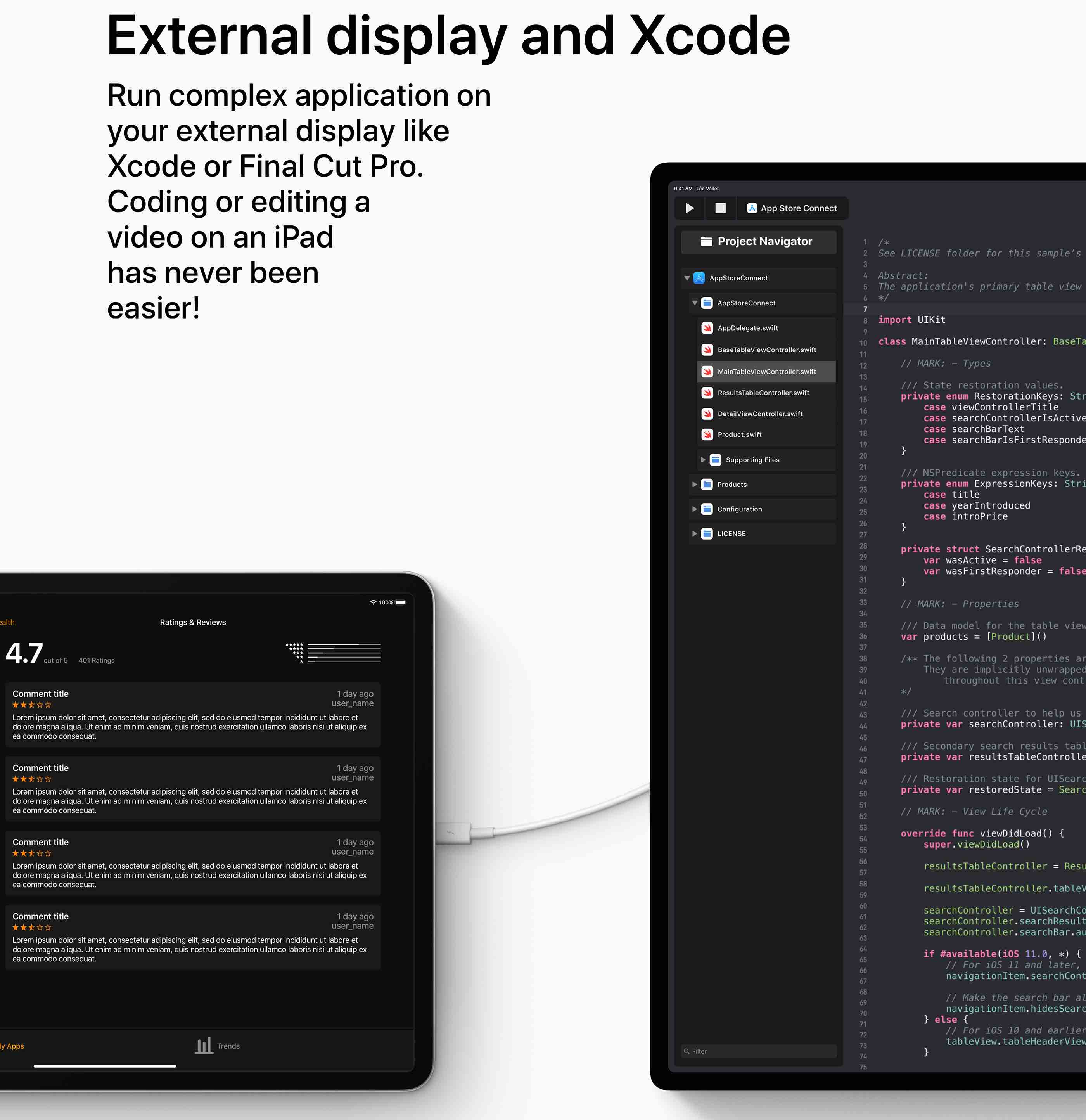Click the Trends chart icon

(204, 1046)
